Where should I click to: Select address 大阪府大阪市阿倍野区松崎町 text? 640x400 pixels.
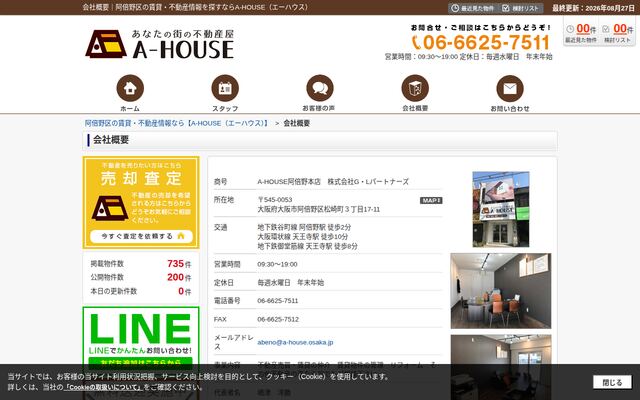pos(318,209)
